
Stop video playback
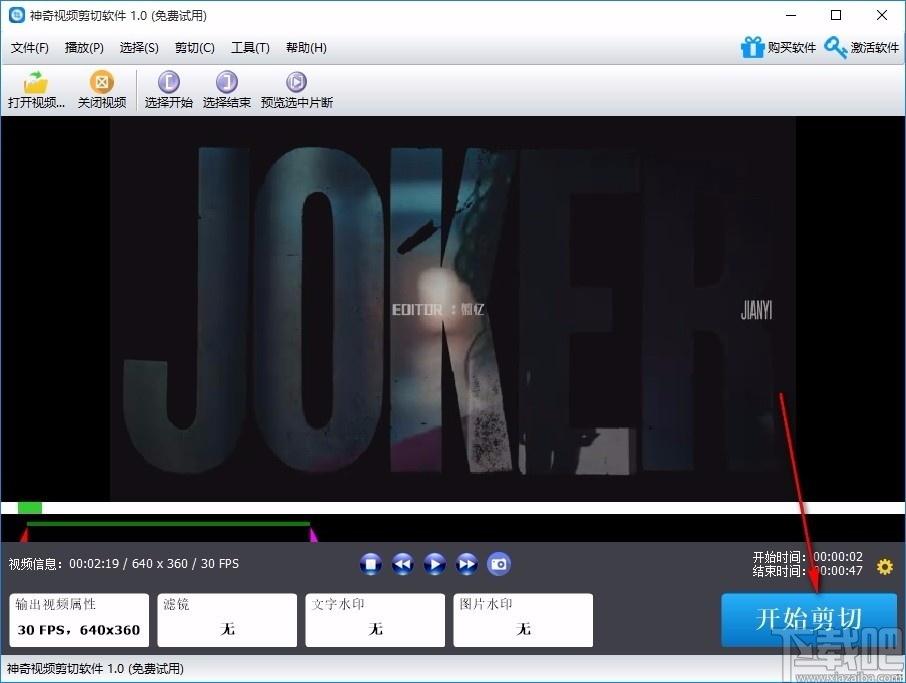pyautogui.click(x=370, y=564)
